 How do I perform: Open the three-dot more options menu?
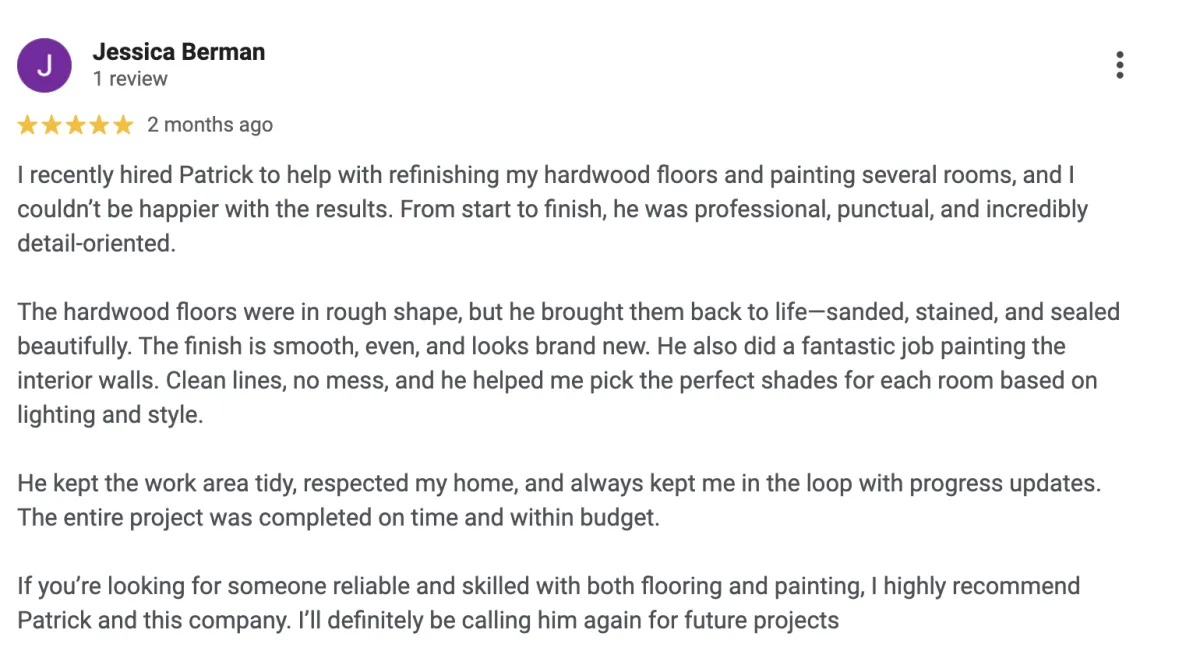click(x=1119, y=65)
